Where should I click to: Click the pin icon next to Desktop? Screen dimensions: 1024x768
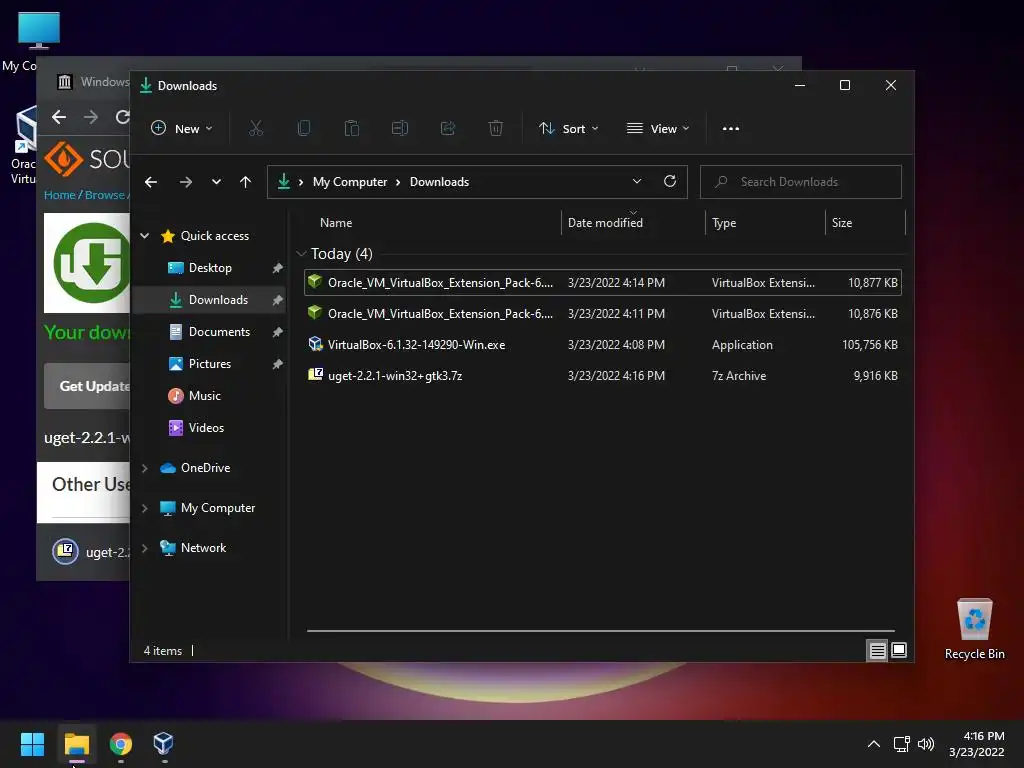tap(278, 268)
